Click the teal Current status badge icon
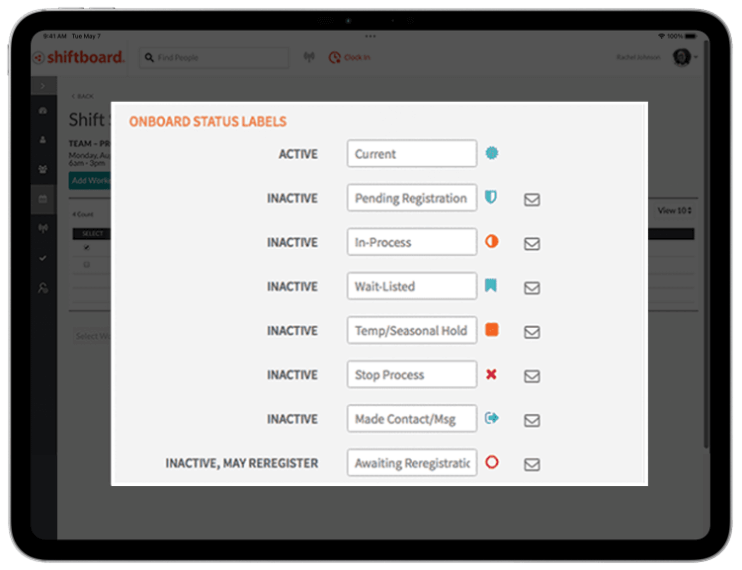 (492, 153)
